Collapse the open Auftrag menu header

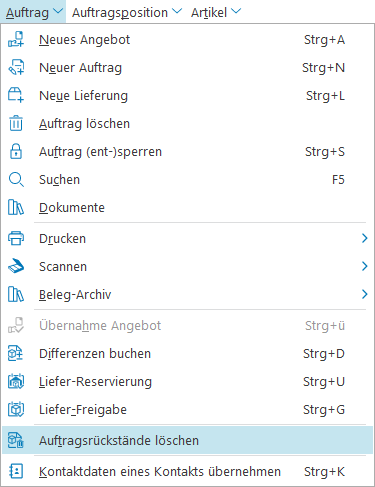[33, 12]
